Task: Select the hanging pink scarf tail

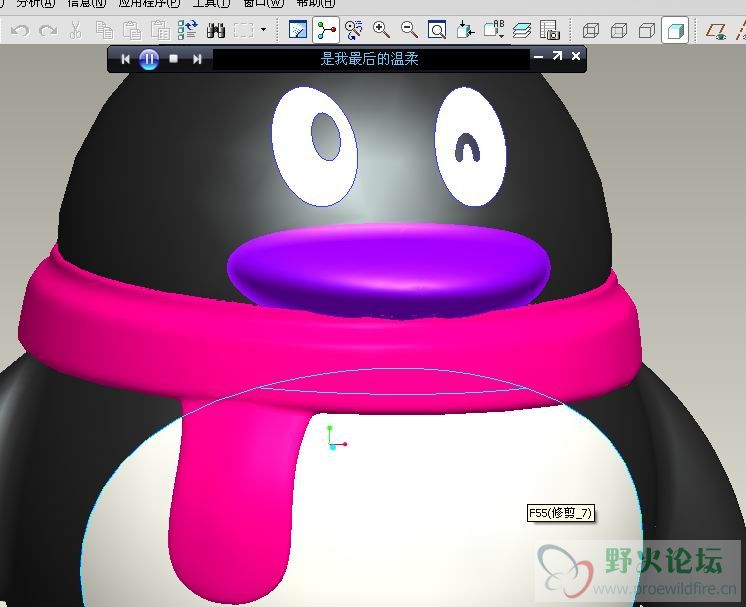Action: [233, 504]
